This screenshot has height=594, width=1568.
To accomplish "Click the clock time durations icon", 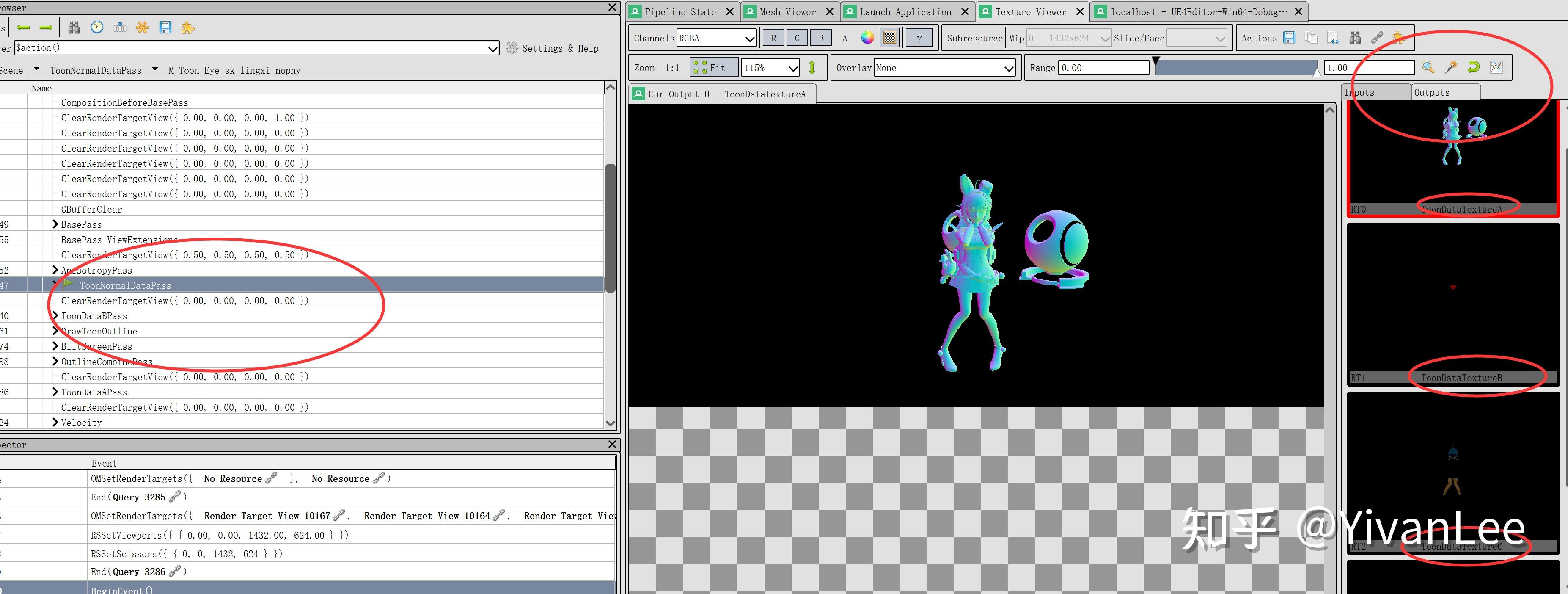I will 97,28.
